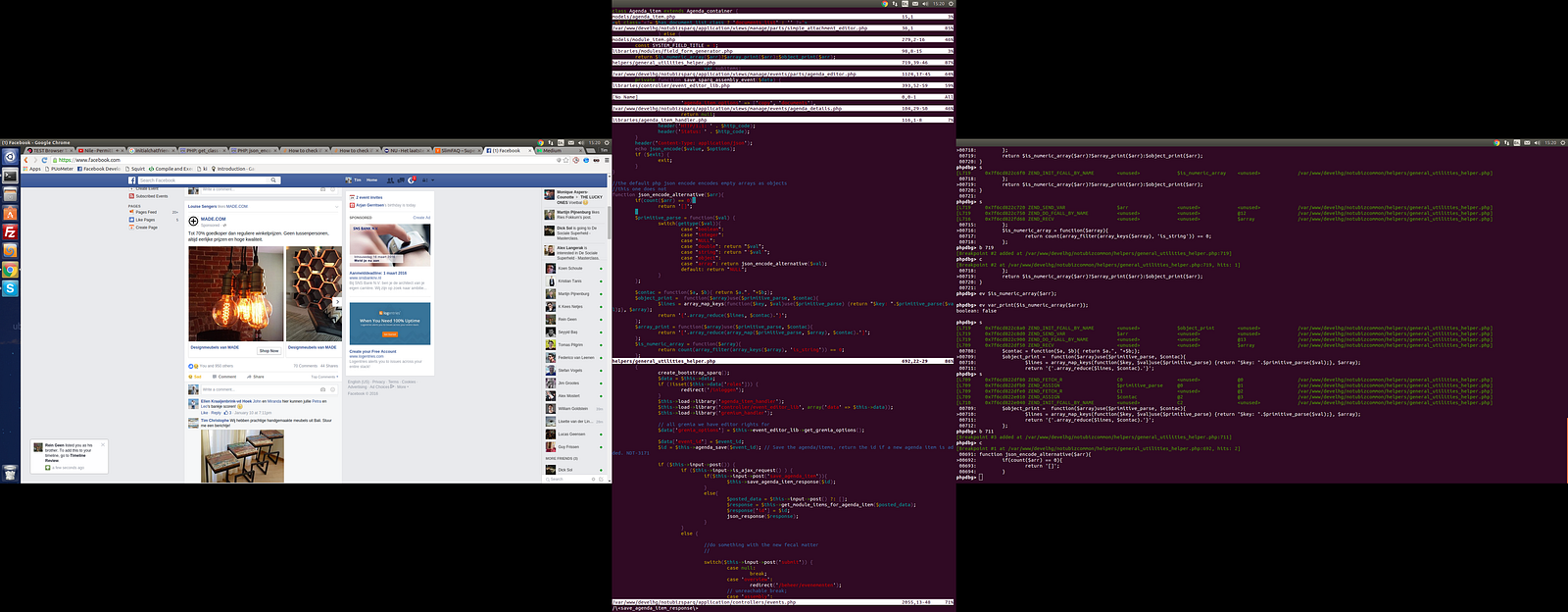Launch FileZilla from the dock
Screen dimensions: 1568x612
10,232
